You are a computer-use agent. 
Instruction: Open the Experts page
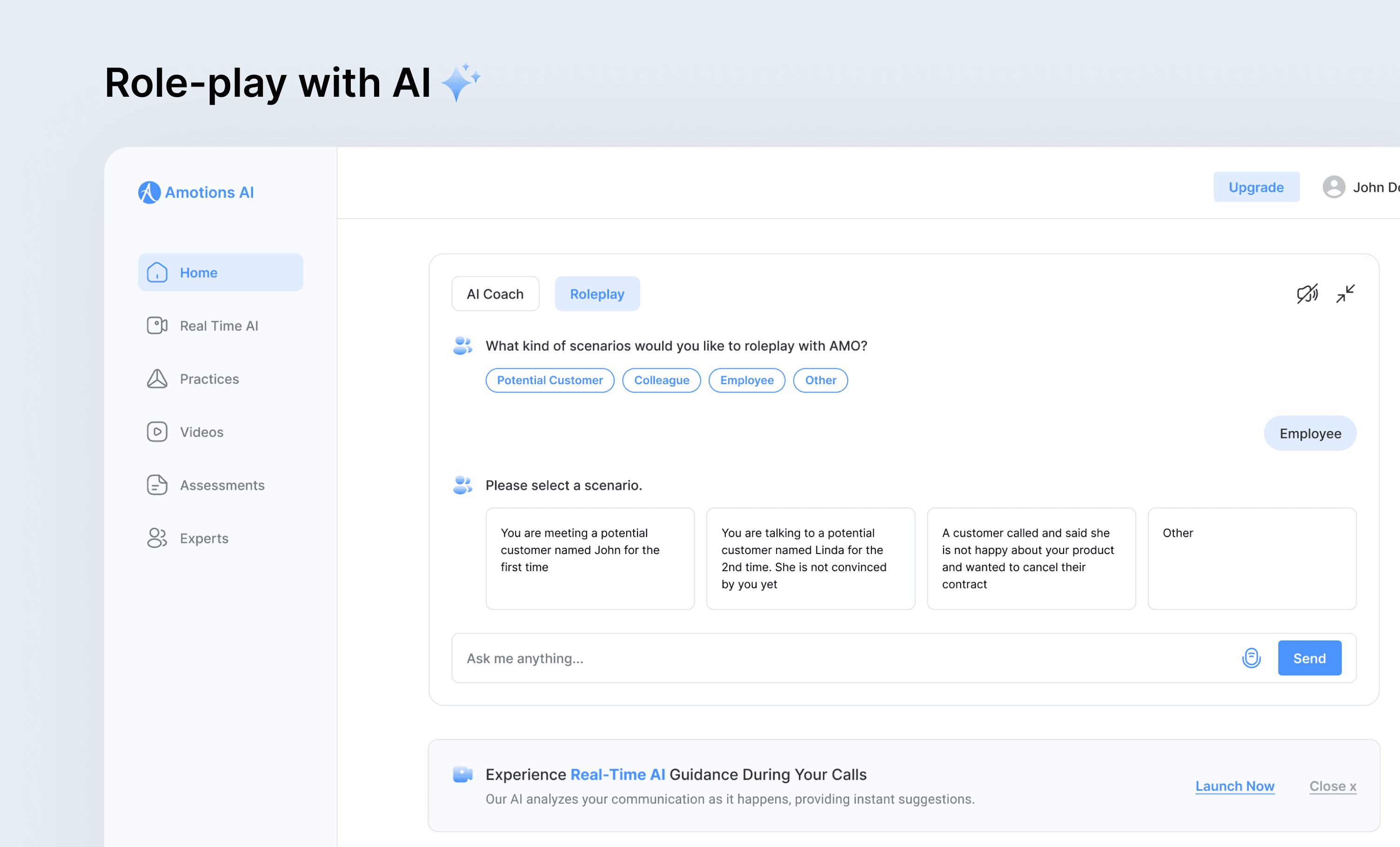[203, 538]
